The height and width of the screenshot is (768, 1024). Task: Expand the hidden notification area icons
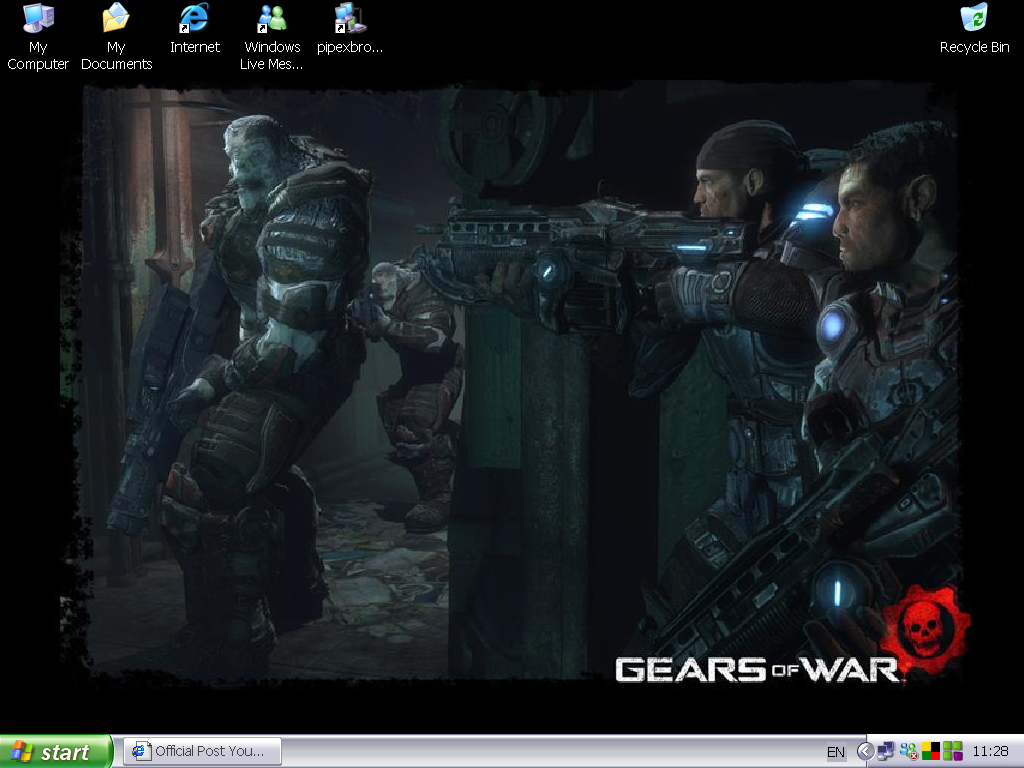866,750
